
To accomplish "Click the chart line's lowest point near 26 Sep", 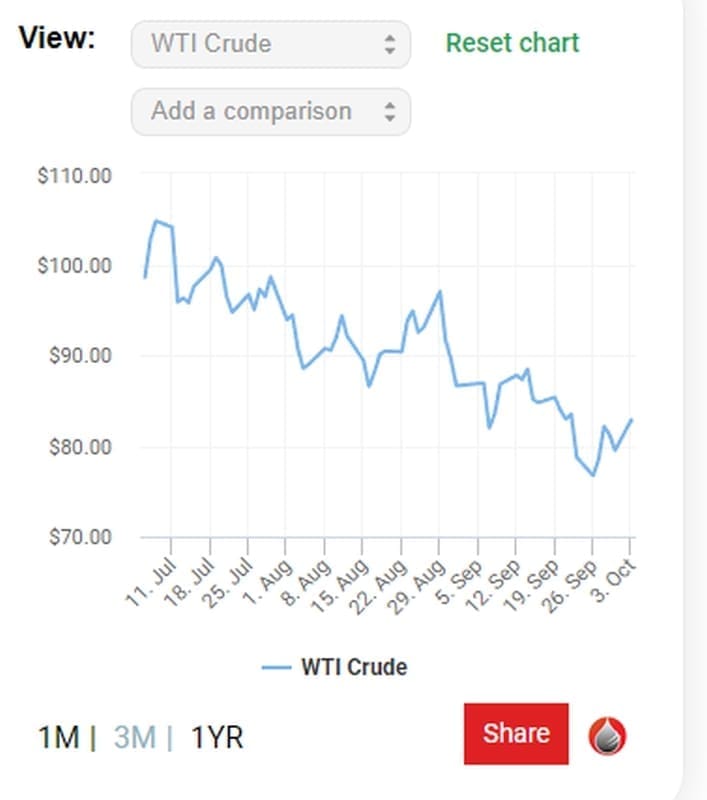I will tap(593, 475).
